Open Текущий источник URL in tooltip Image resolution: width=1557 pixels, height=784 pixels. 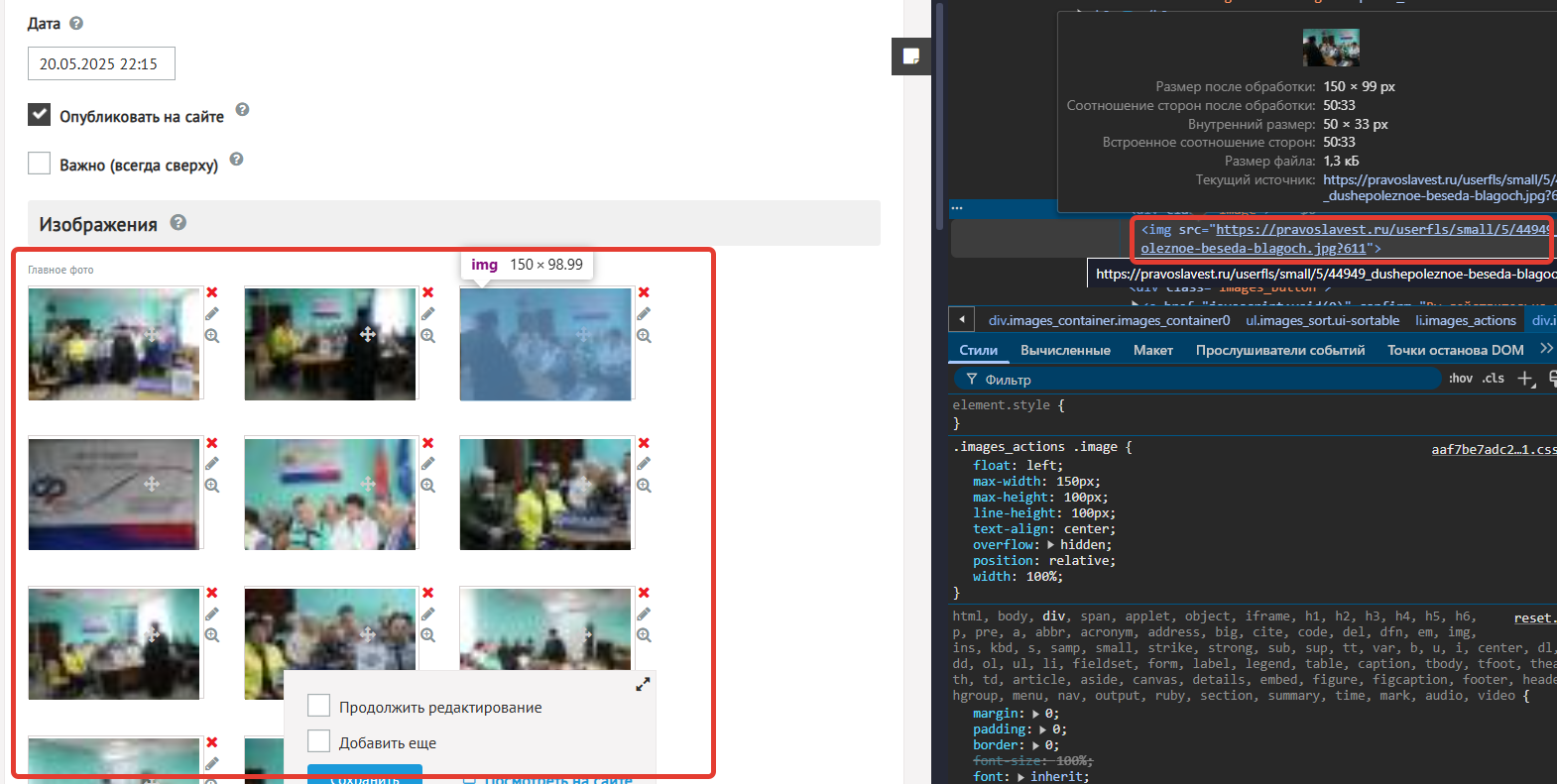coord(1439,187)
